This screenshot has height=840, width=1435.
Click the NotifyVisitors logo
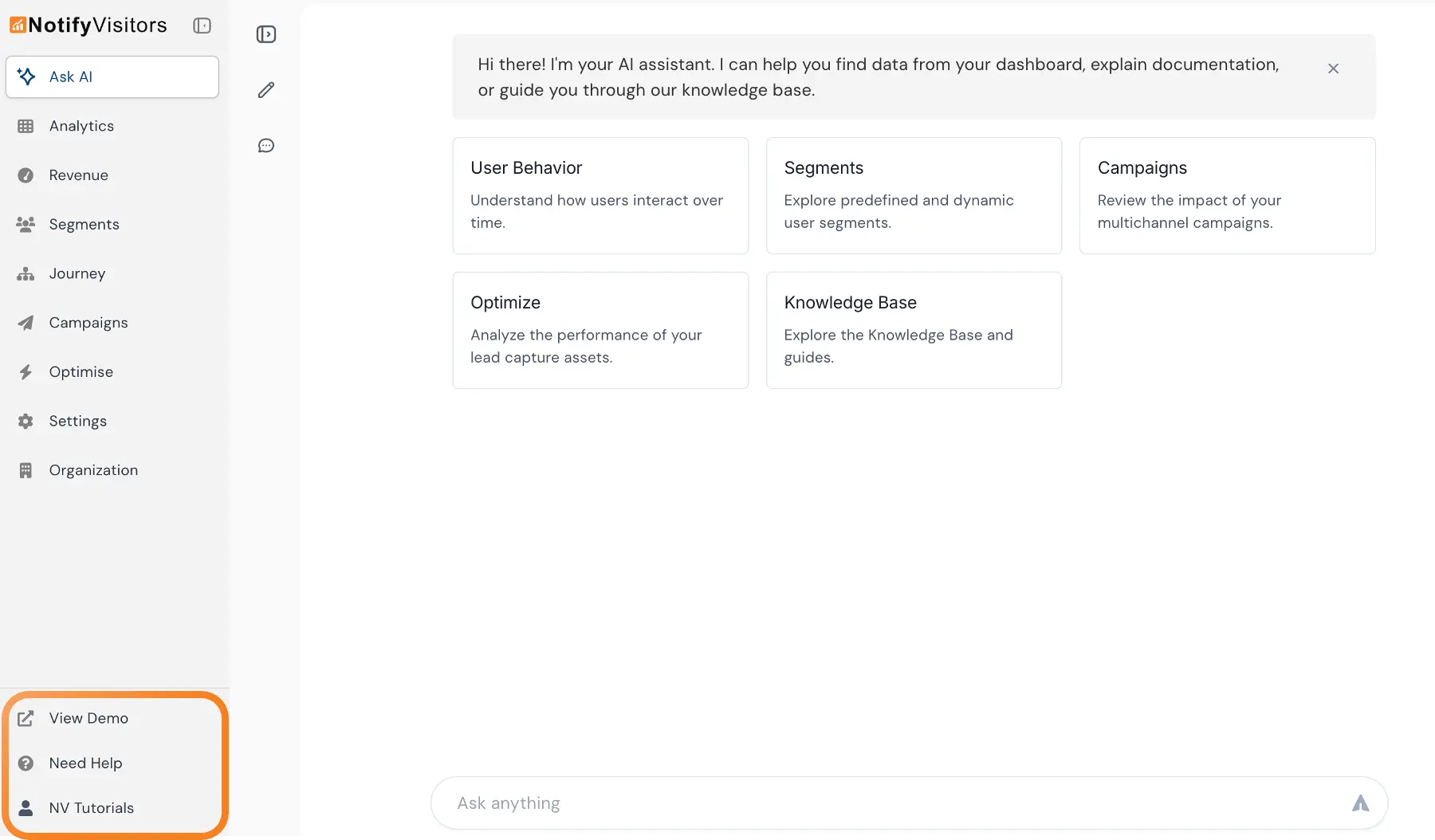tap(88, 26)
